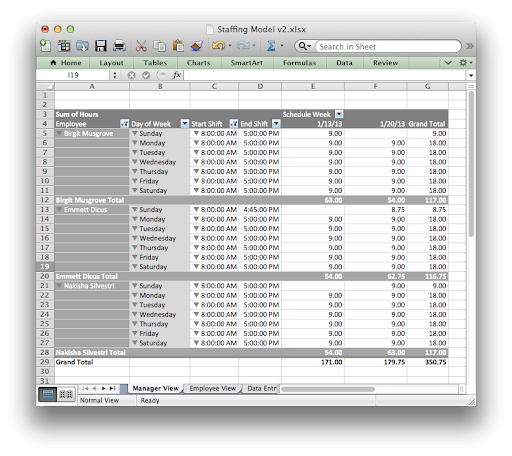The image size is (512, 456).
Task: Click the Search in Sheet field
Action: pyautogui.click(x=388, y=47)
